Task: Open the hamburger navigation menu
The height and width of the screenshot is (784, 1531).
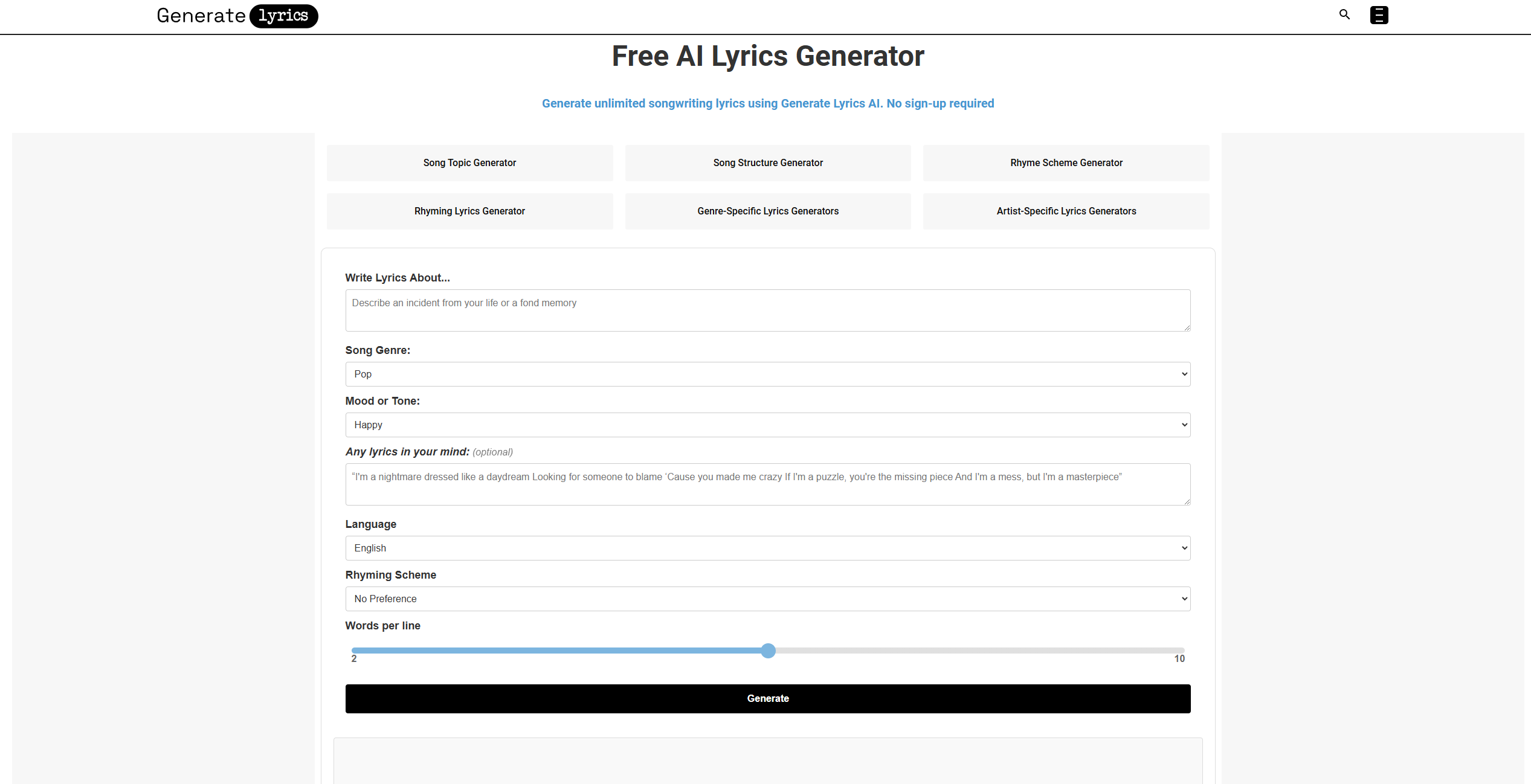Action: [1379, 14]
